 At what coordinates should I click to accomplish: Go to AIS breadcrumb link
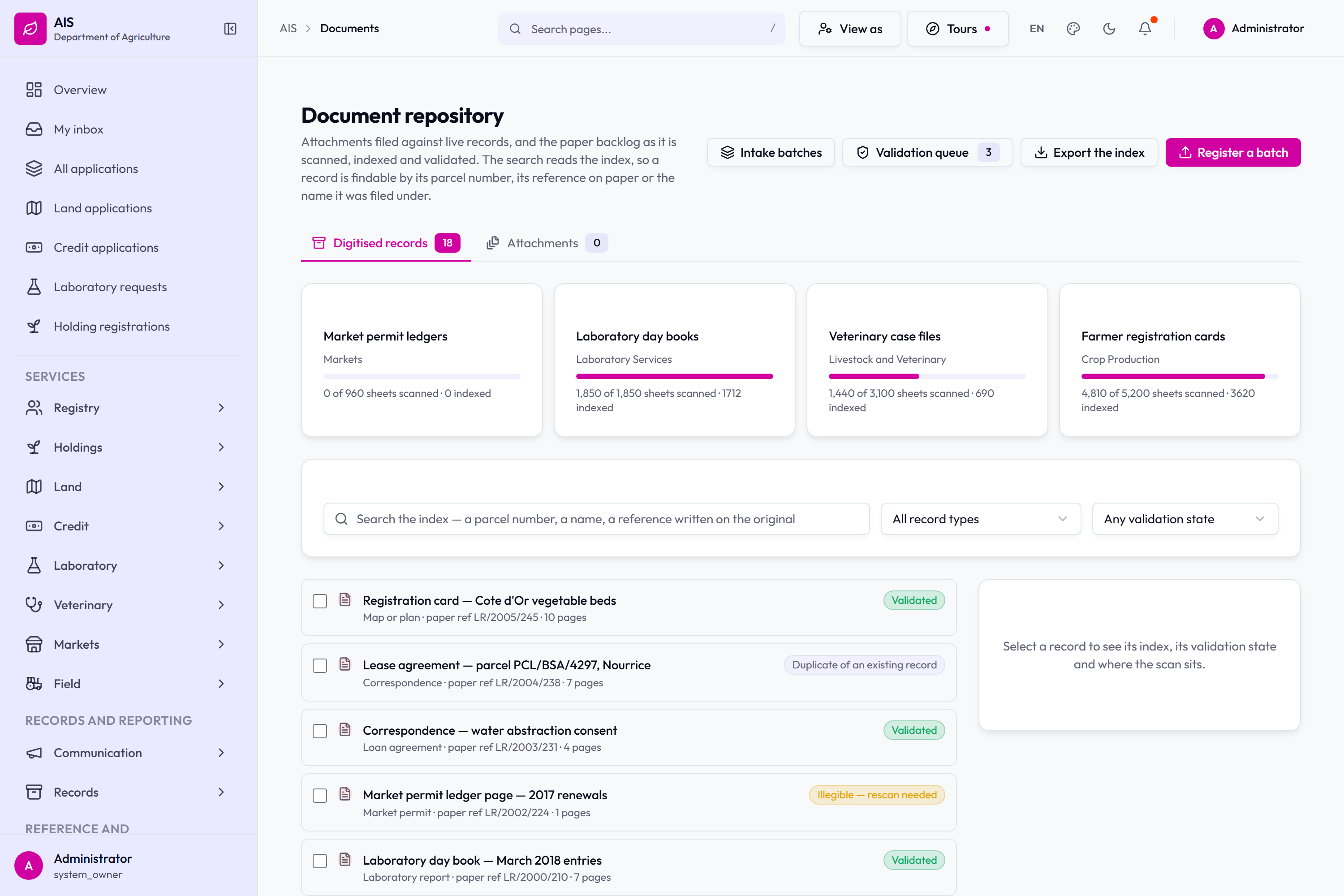[x=288, y=29]
